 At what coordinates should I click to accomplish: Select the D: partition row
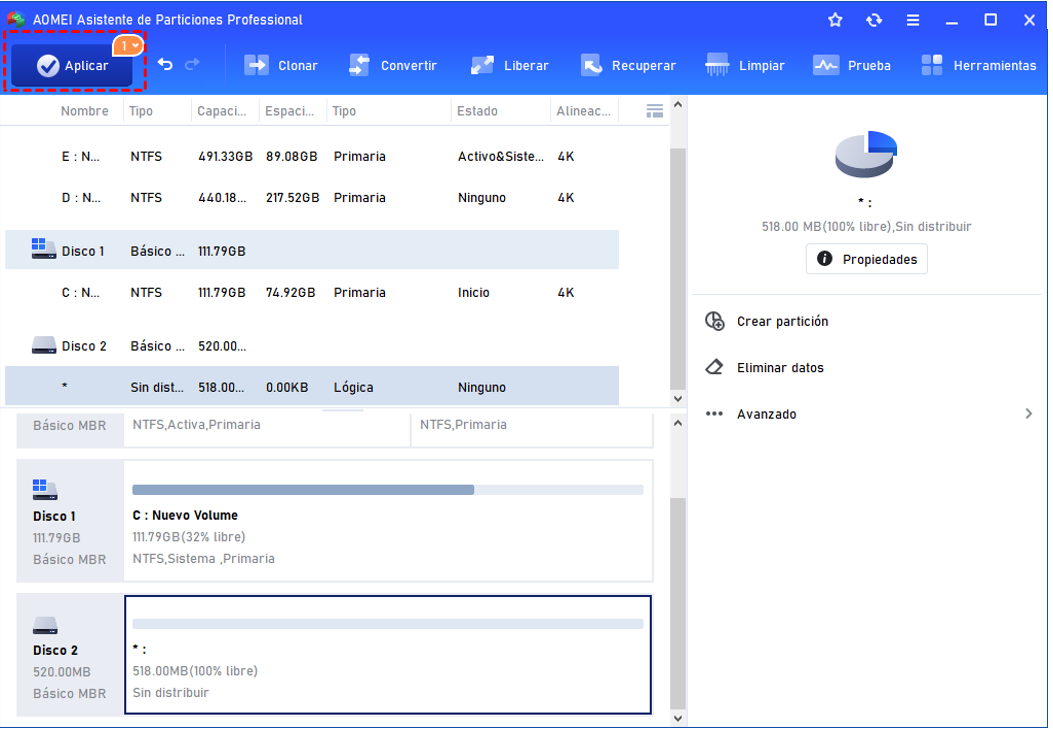[x=312, y=197]
